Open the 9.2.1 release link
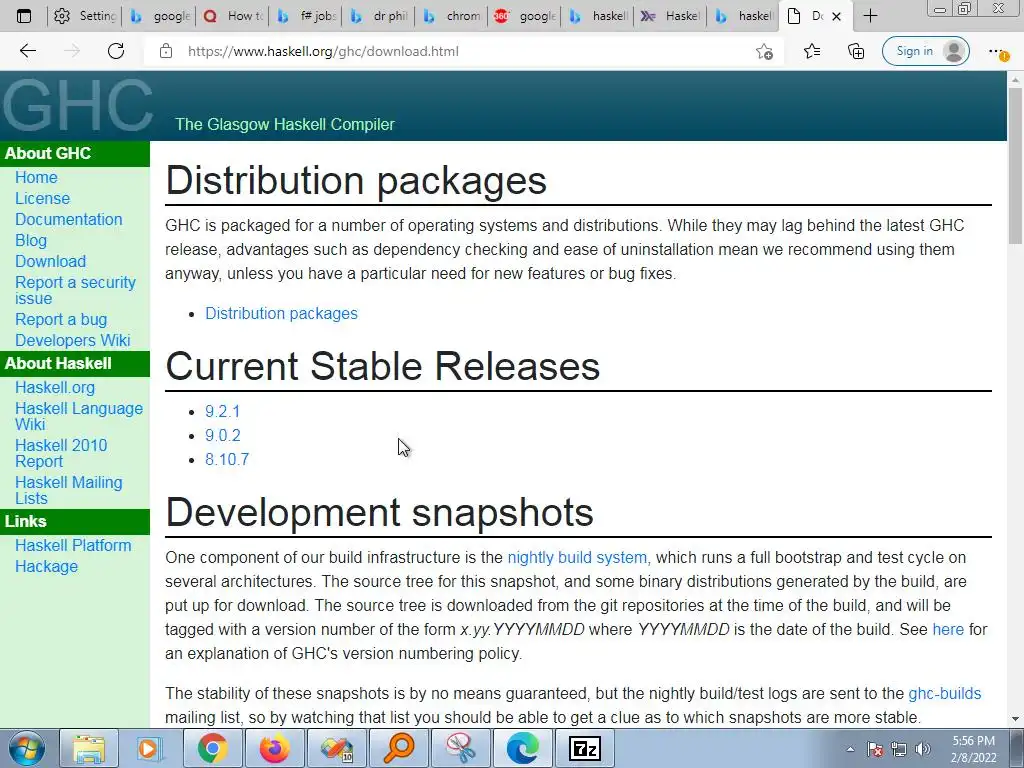This screenshot has width=1024, height=768. tap(223, 411)
